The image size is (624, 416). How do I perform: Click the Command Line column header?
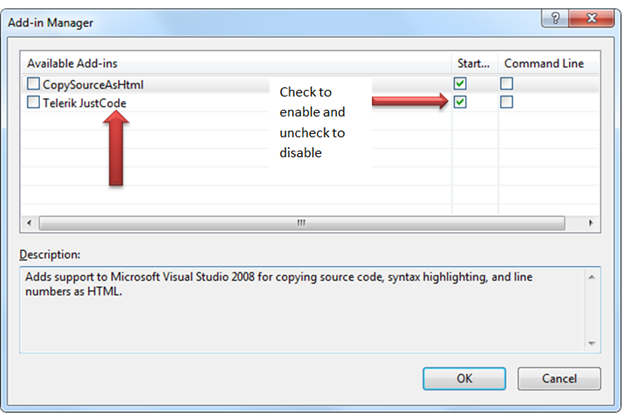546,64
